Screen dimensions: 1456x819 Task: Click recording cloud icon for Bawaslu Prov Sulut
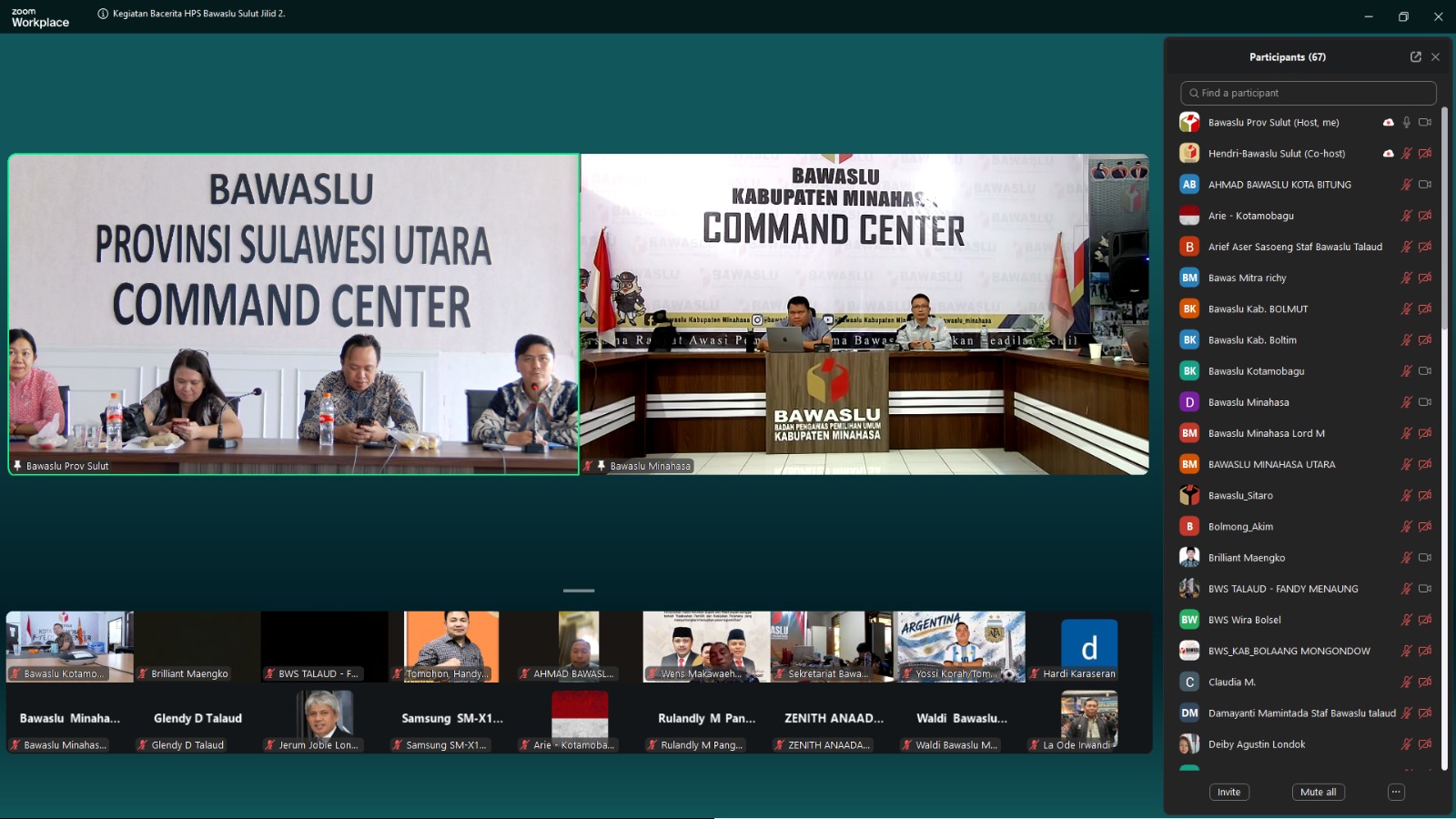click(x=1389, y=122)
